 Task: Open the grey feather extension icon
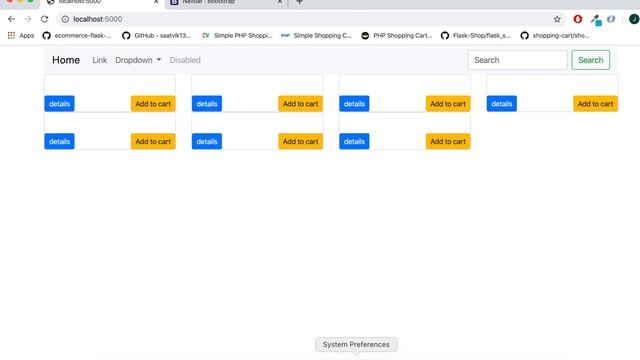(x=611, y=19)
